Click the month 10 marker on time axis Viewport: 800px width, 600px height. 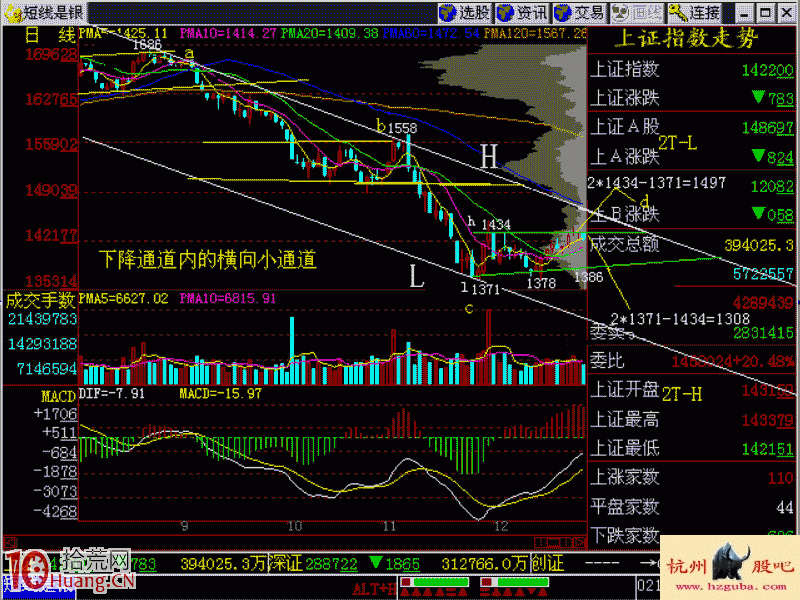point(295,526)
